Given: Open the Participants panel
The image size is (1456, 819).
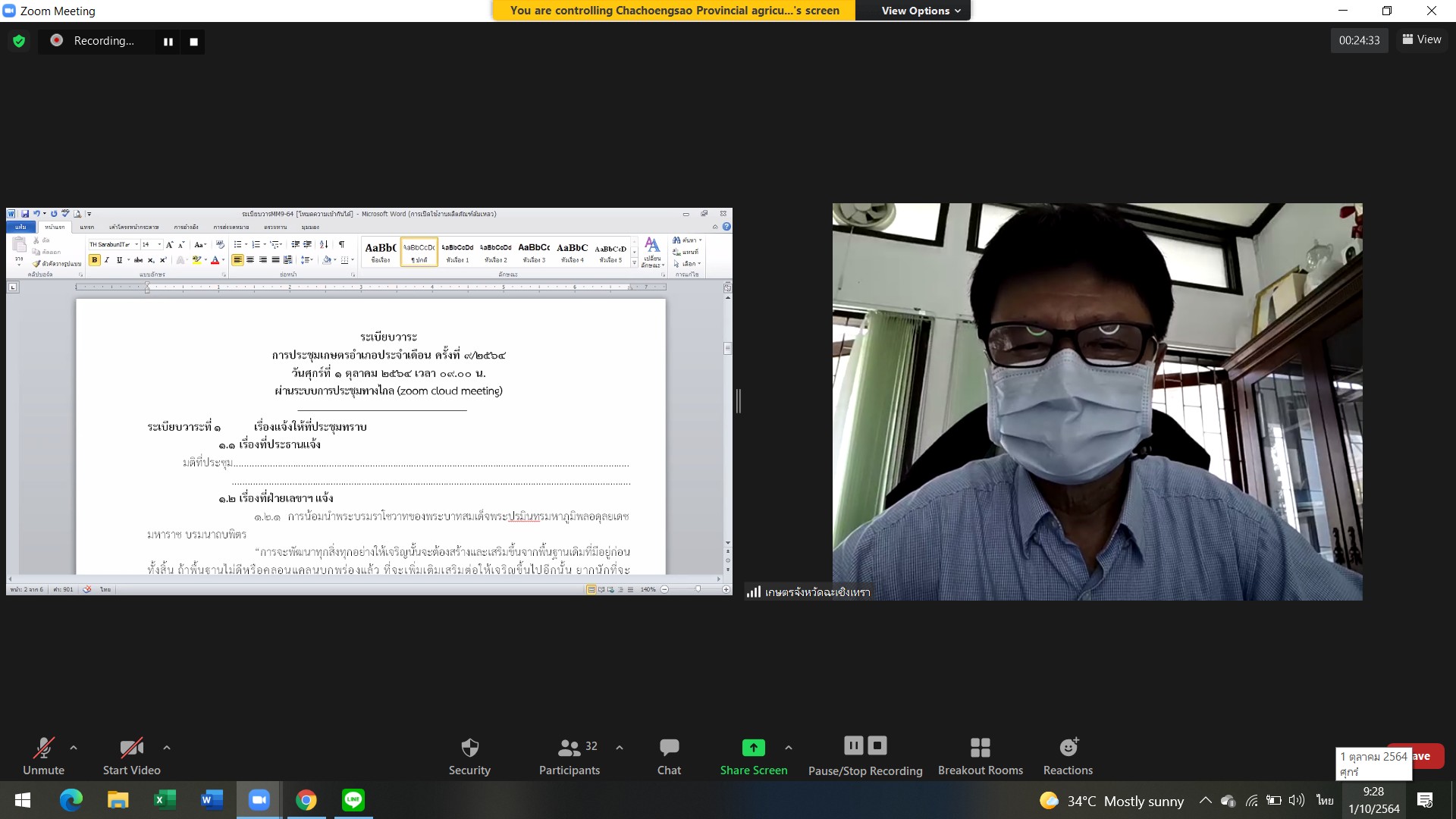Looking at the screenshot, I should coord(569,757).
